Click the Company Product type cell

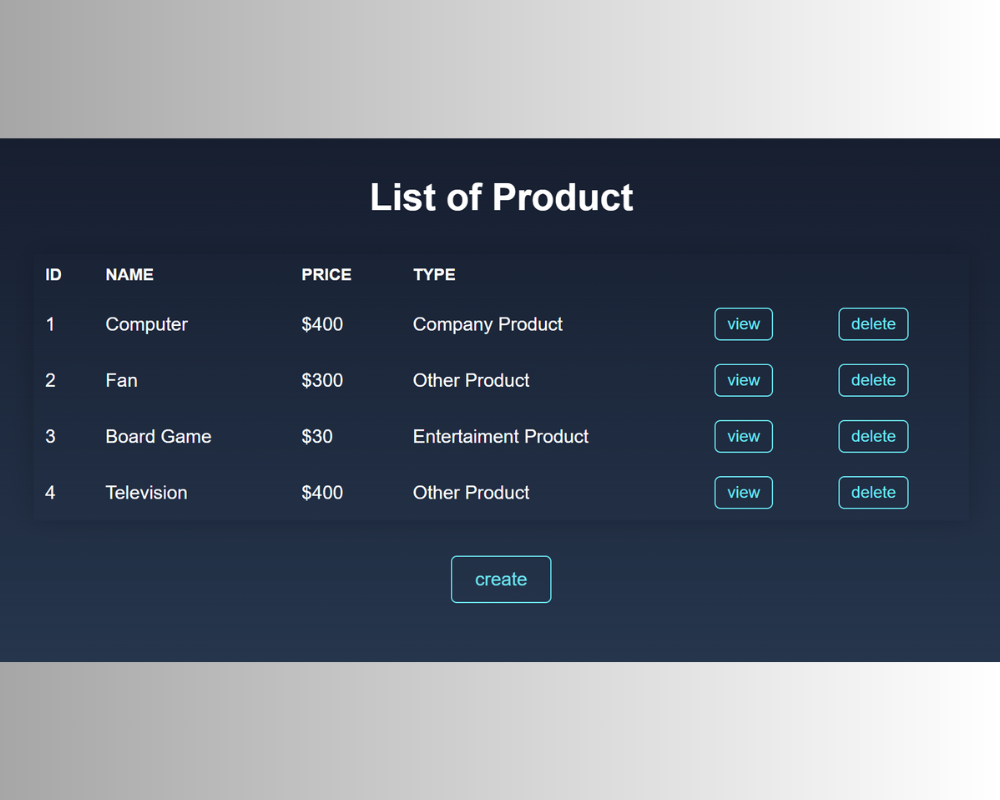click(x=487, y=324)
